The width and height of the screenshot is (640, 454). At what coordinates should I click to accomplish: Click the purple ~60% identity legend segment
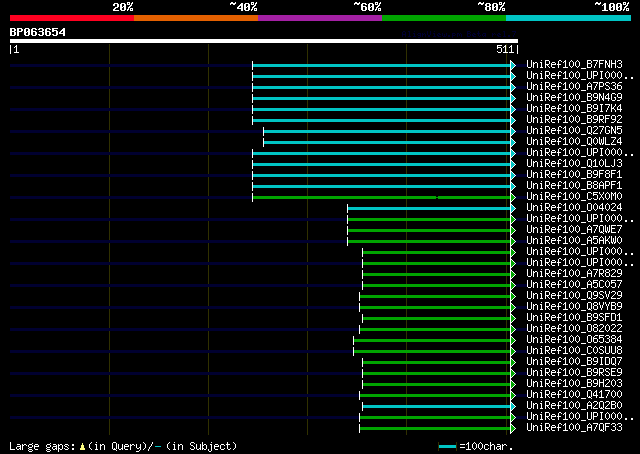(320, 18)
